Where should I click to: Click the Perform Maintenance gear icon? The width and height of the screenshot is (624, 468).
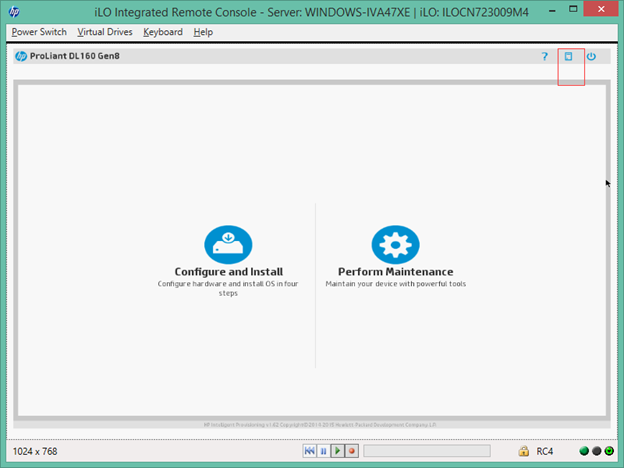[395, 245]
